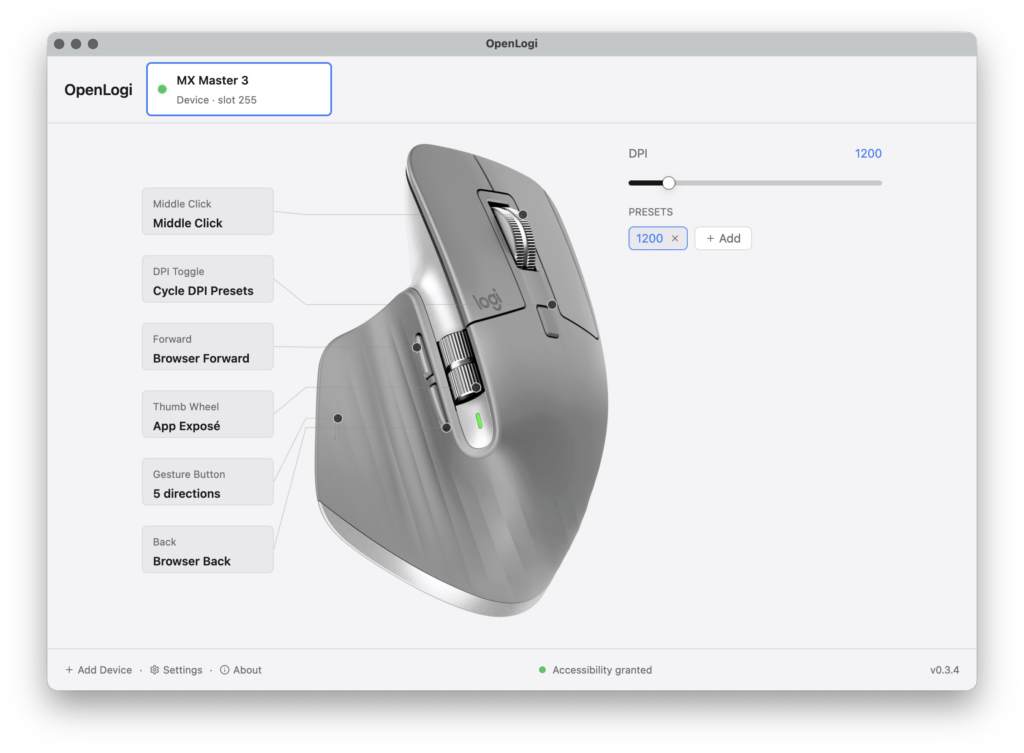
Task: Click the OpenLogi app logo text
Action: pos(98,89)
